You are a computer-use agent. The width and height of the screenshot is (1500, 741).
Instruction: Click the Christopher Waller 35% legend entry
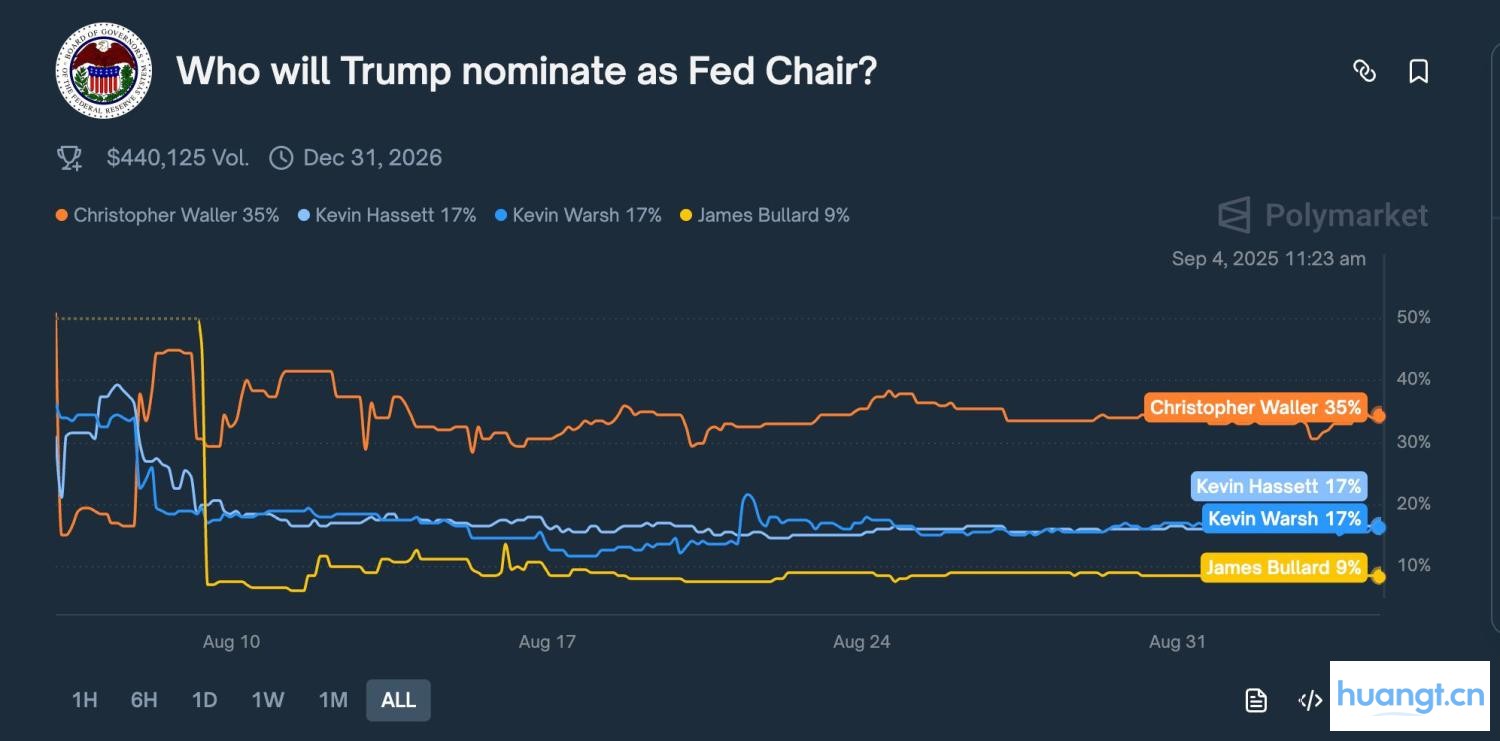176,215
